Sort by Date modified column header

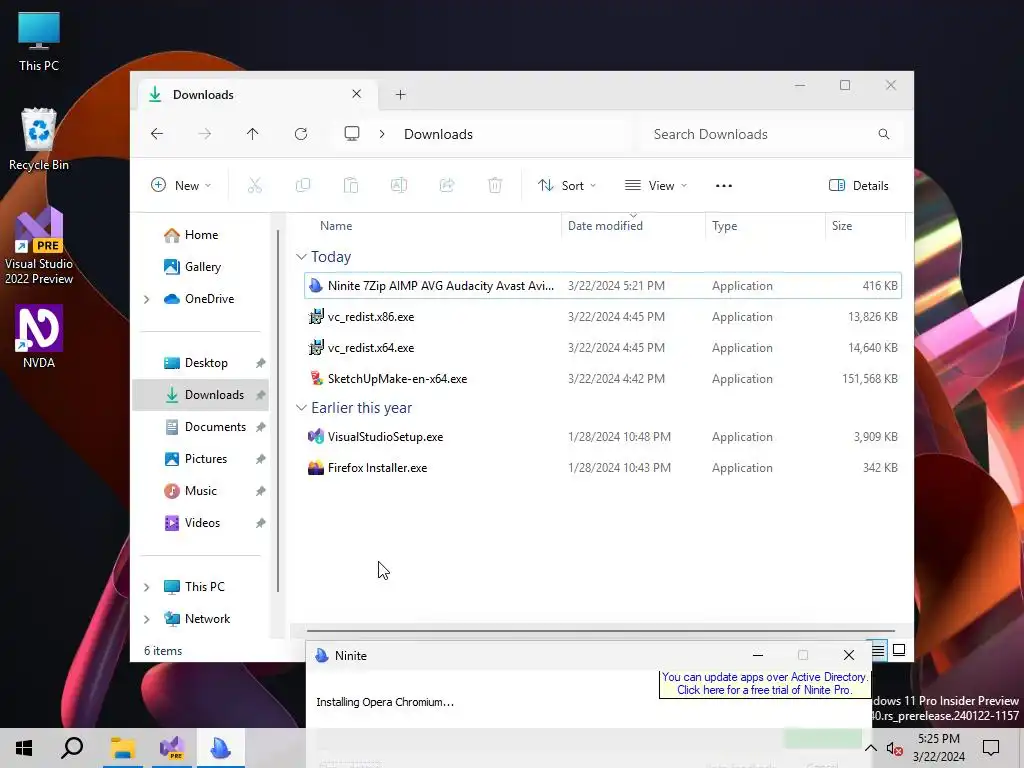pos(633,225)
